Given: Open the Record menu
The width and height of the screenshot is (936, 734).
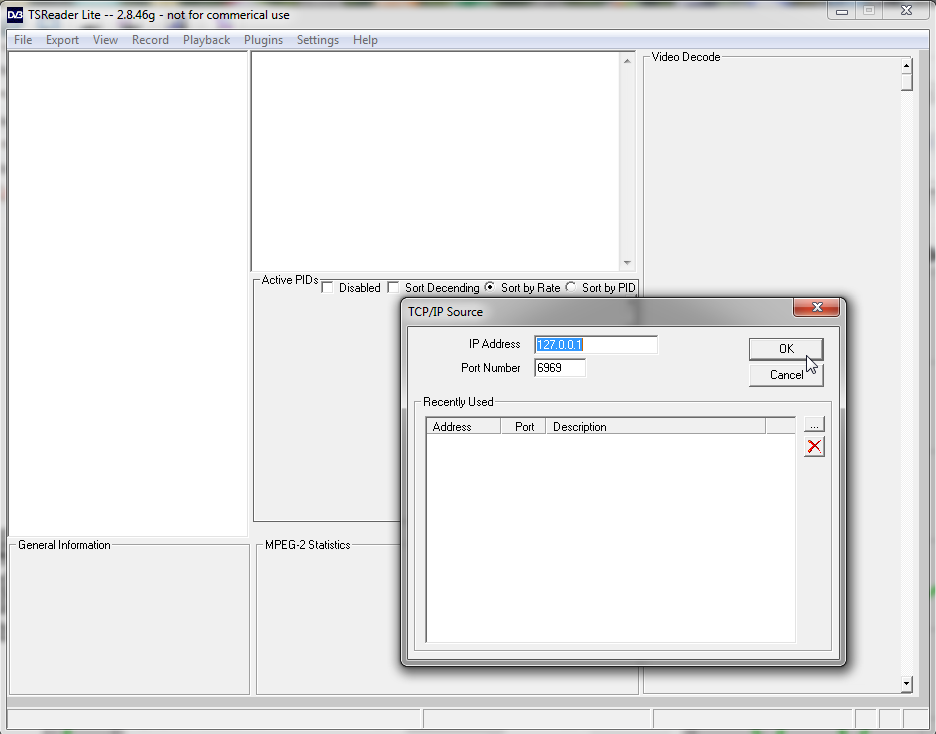Looking at the screenshot, I should (150, 40).
